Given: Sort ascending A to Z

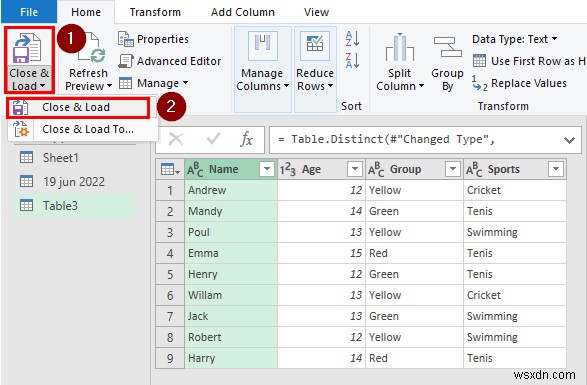Looking at the screenshot, I should point(352,39).
